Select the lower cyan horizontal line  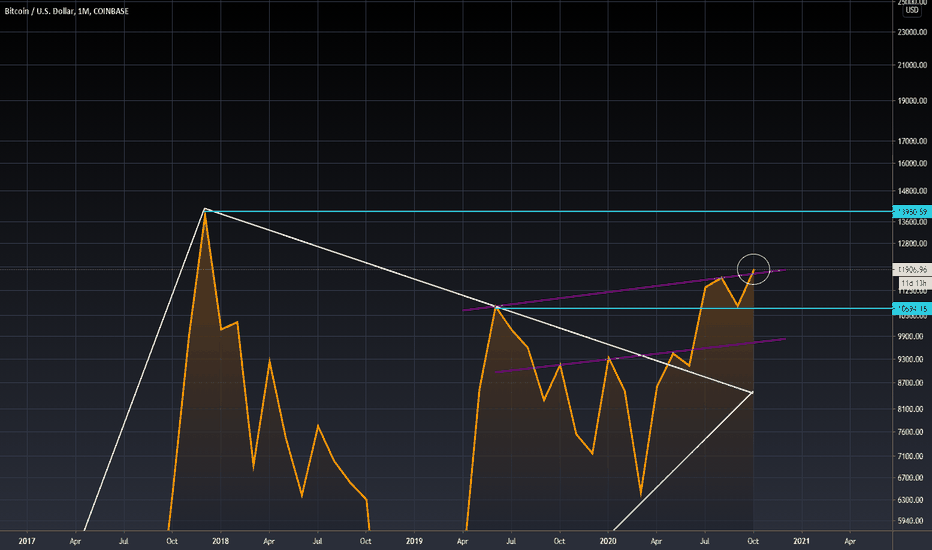pos(695,309)
